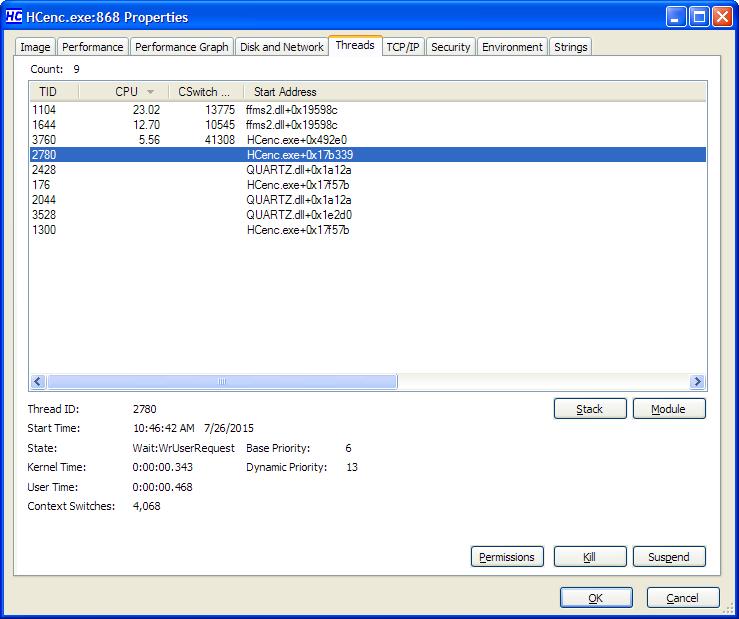The height and width of the screenshot is (619, 739).
Task: Open the thread Stack view
Action: pos(590,409)
